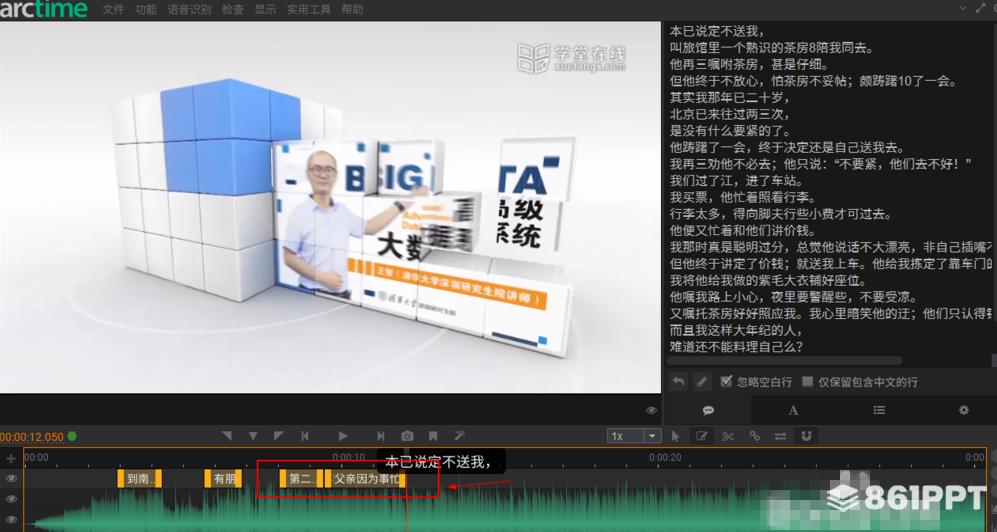997x532 pixels.
Task: Open the list view tab
Action: point(879,411)
